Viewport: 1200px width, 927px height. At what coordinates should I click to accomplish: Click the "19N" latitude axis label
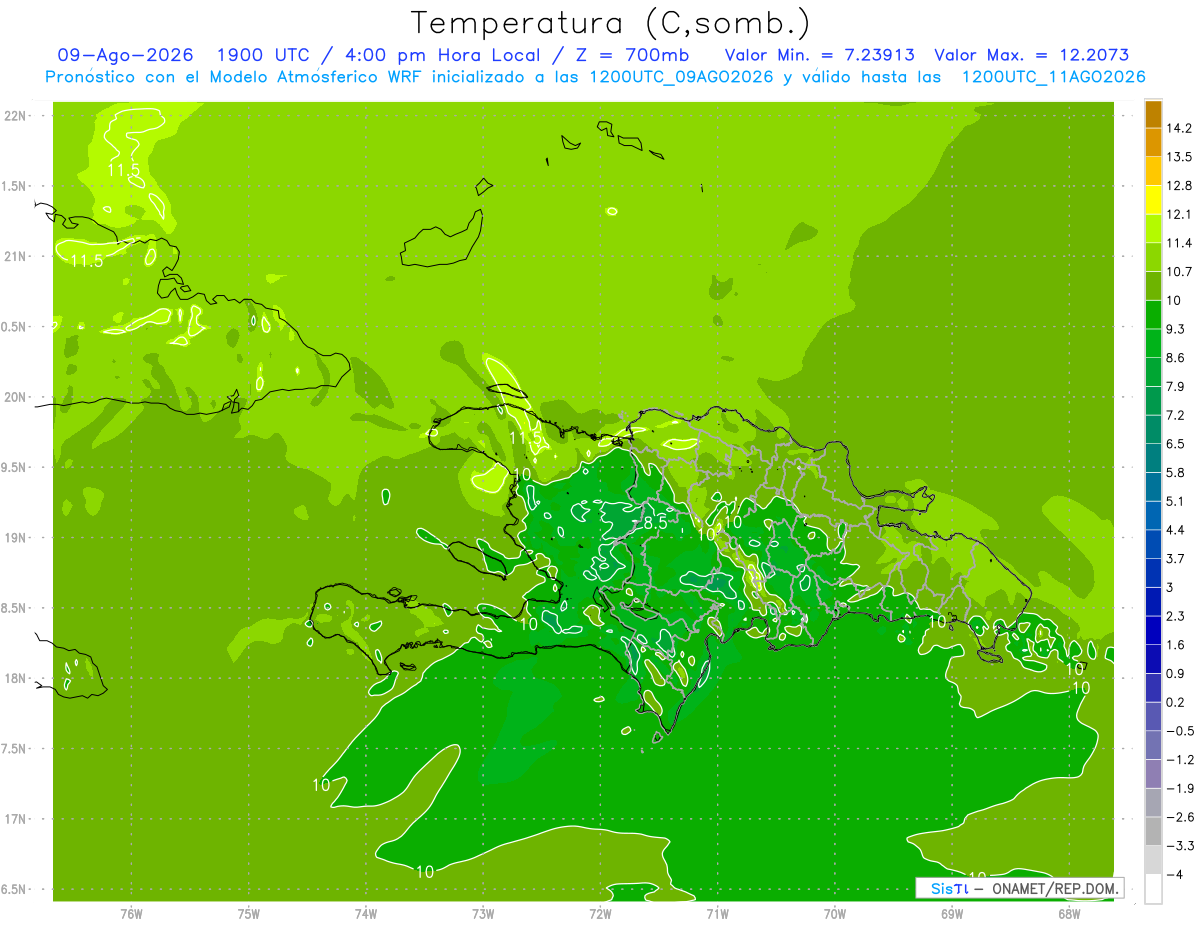(16, 538)
